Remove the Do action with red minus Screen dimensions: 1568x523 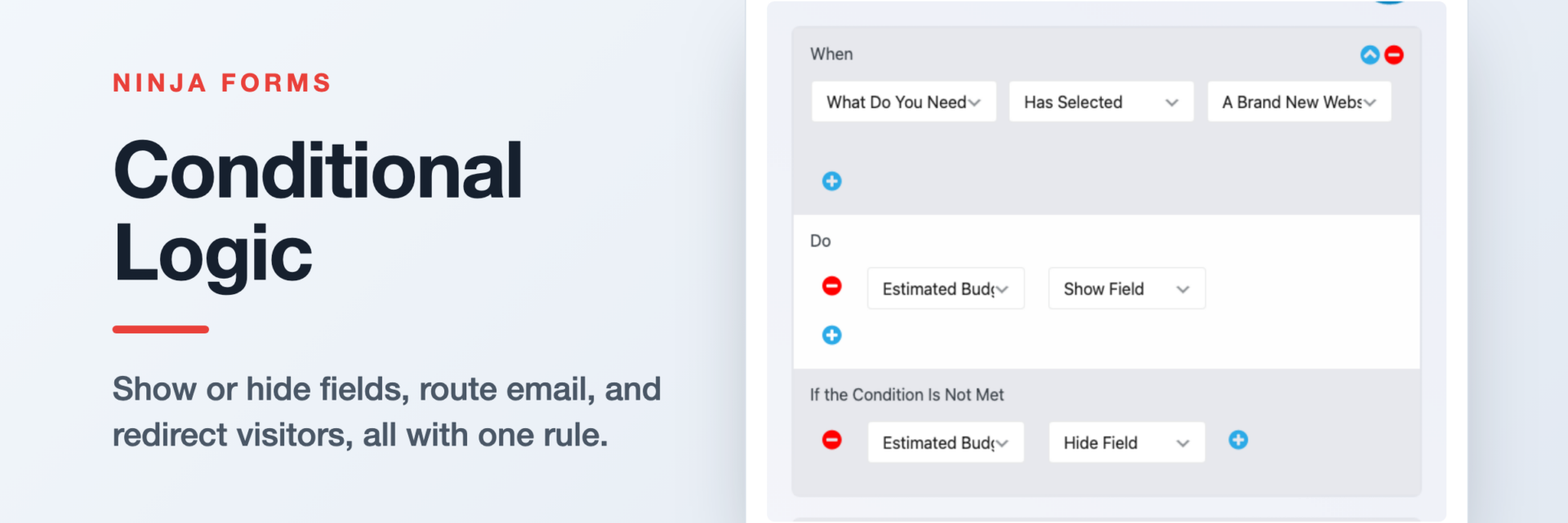coord(831,286)
